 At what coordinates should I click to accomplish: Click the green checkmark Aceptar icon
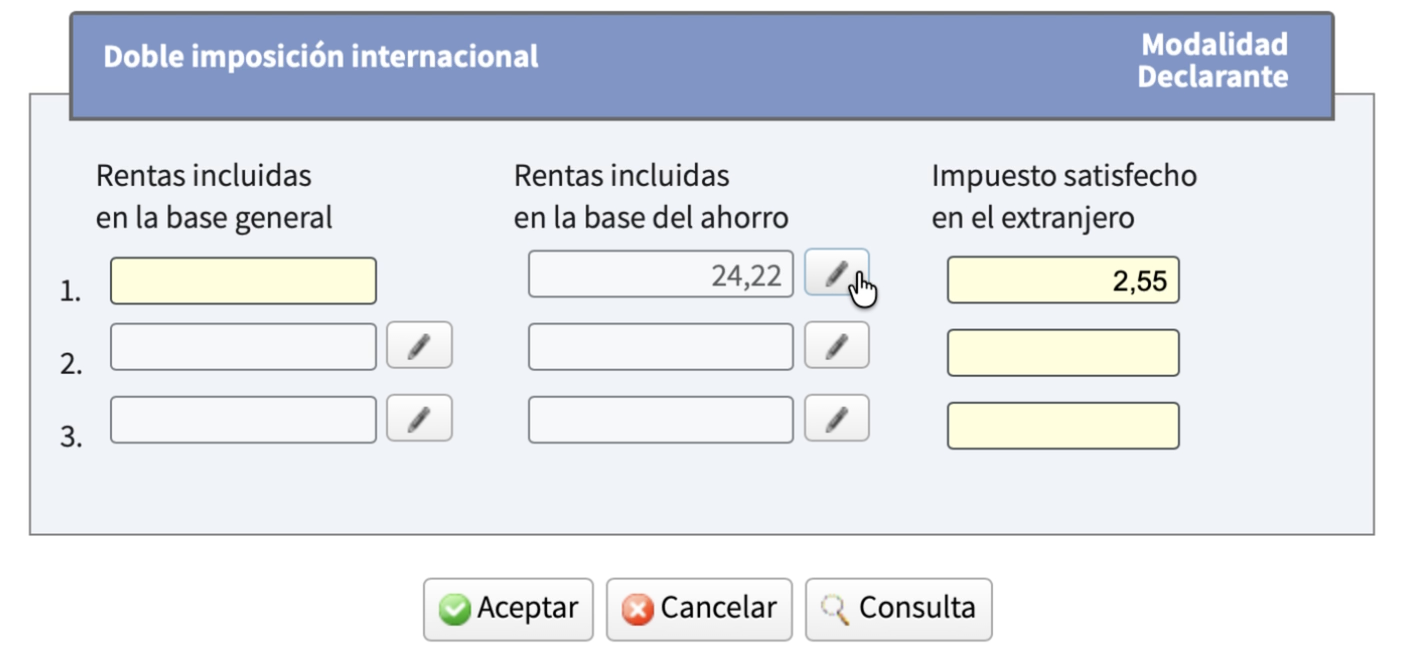pyautogui.click(x=455, y=609)
